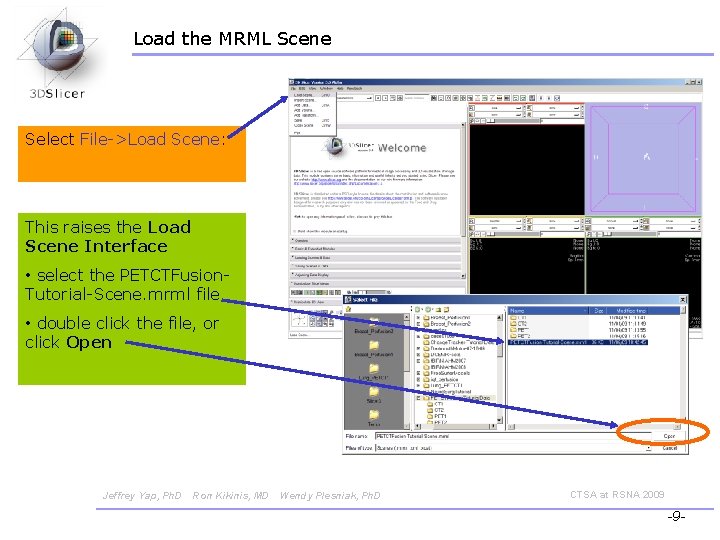720x540 pixels.
Task: Click inside the red slice viewer
Action: [526, 169]
